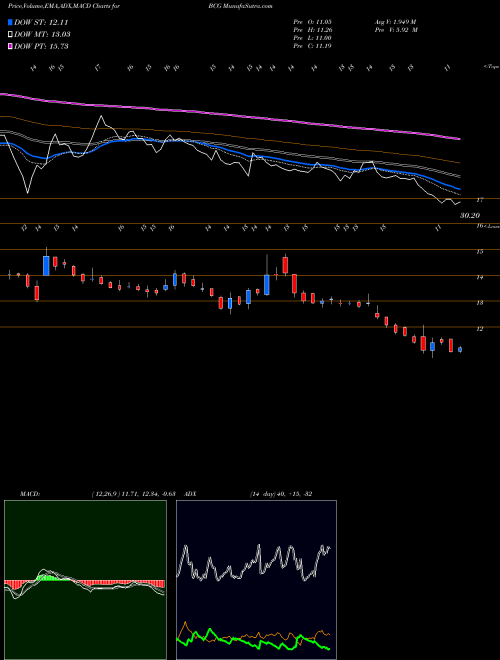Viewport: 500px width, 660px height.
Task: Click the Pre C: 11.19 value
Action: coord(313,46)
